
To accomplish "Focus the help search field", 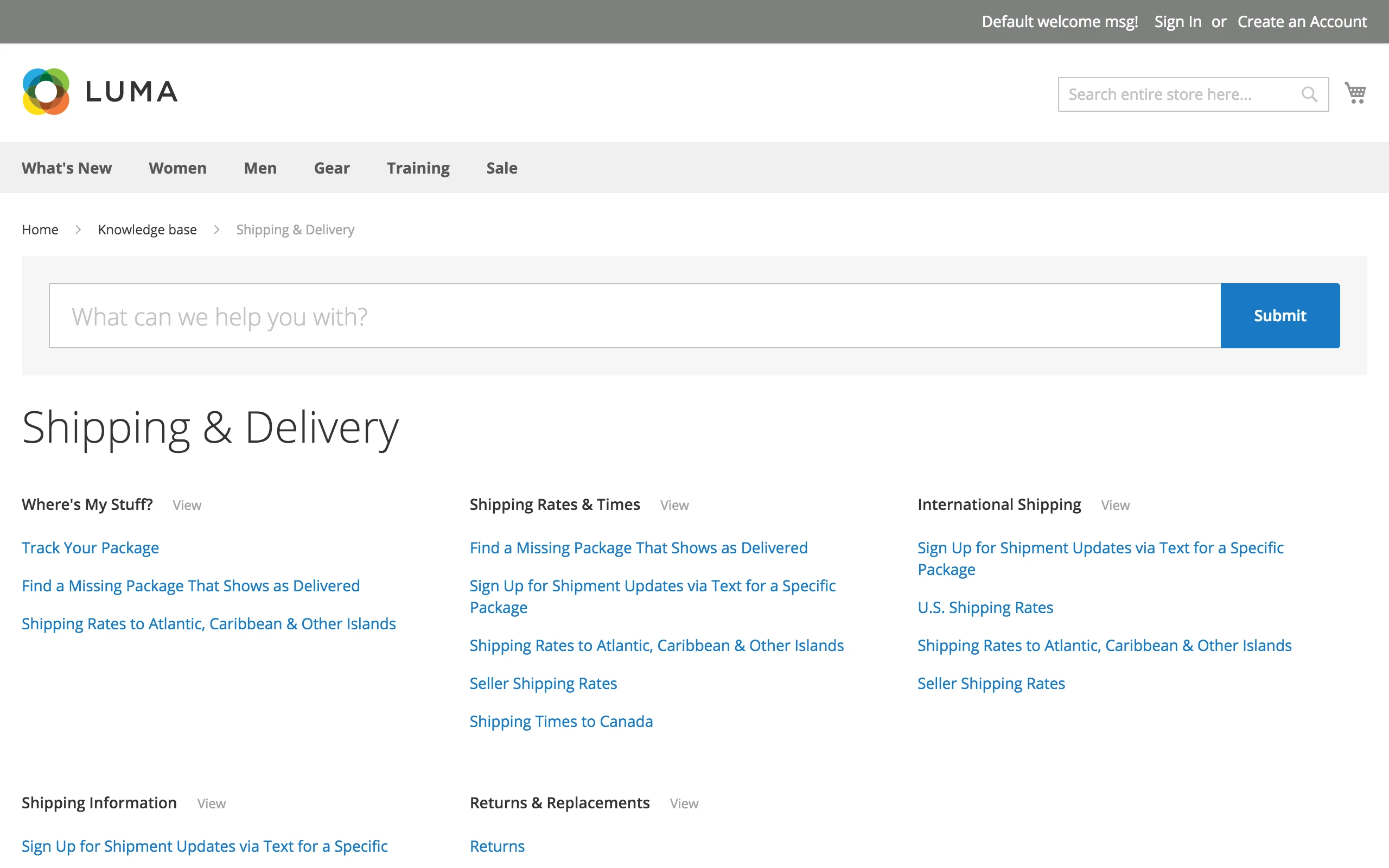I will [x=634, y=316].
